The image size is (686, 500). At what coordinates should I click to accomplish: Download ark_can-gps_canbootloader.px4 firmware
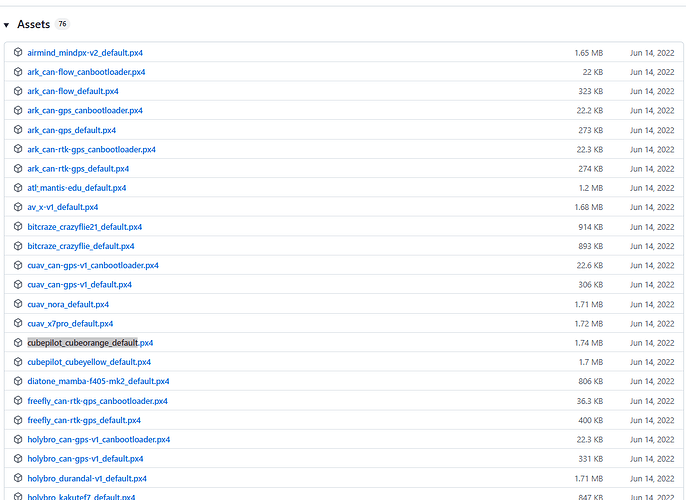point(85,110)
